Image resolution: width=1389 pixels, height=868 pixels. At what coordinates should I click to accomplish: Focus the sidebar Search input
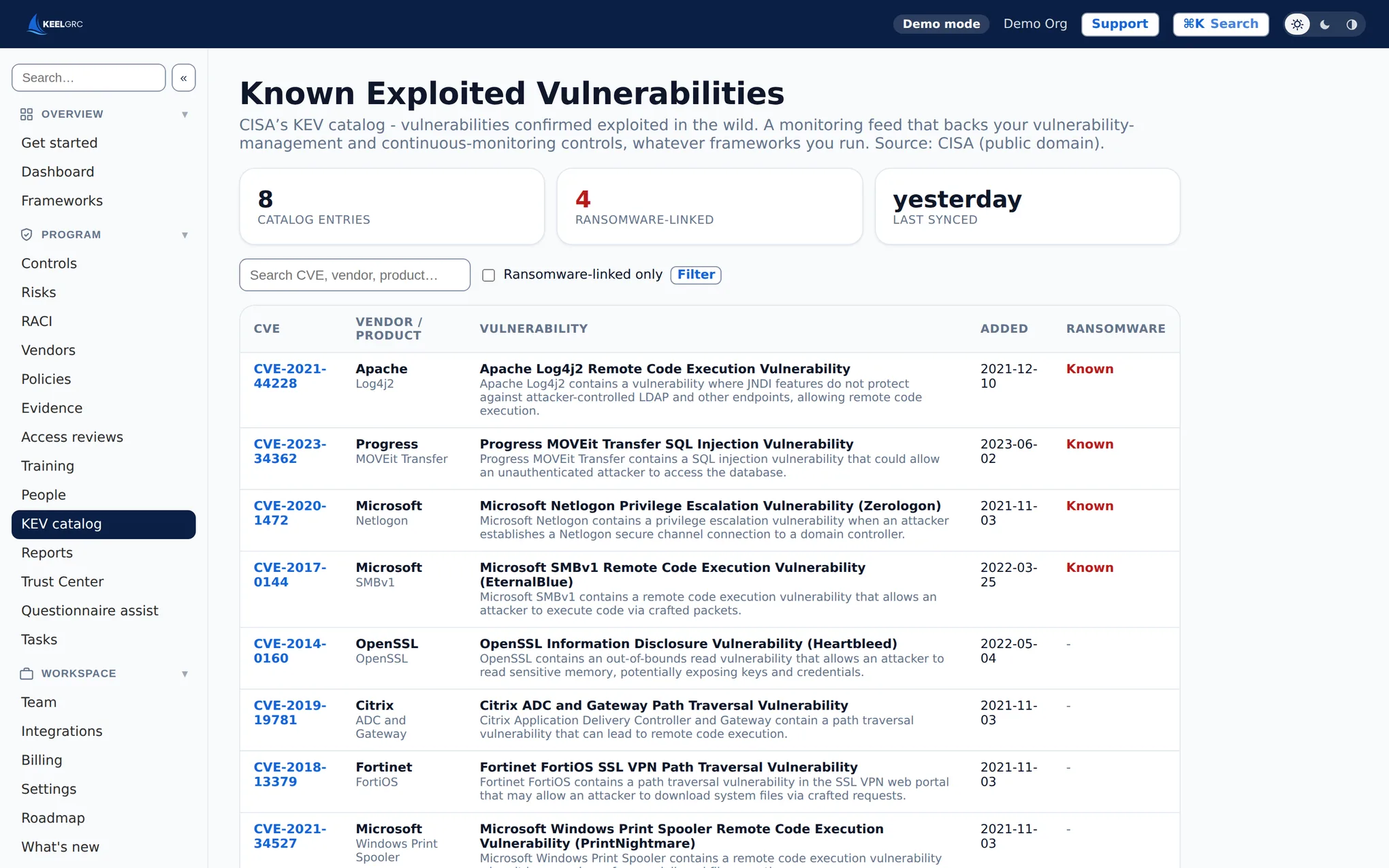pyautogui.click(x=89, y=78)
